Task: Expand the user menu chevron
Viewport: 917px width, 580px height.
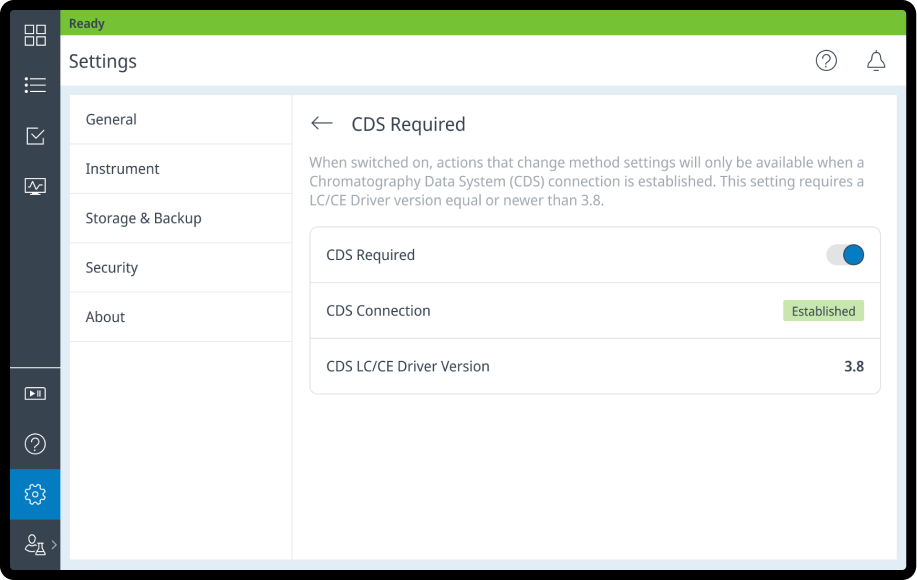Action: (x=54, y=545)
